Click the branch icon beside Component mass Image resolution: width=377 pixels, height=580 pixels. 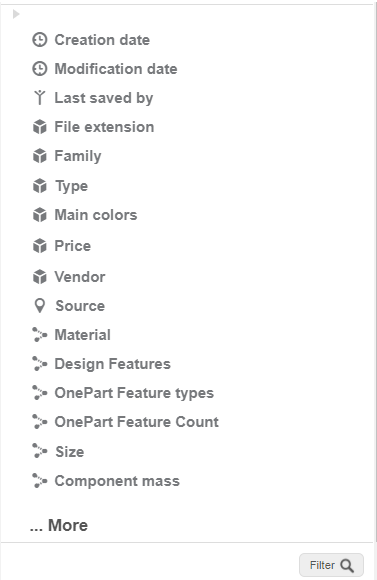click(x=40, y=481)
